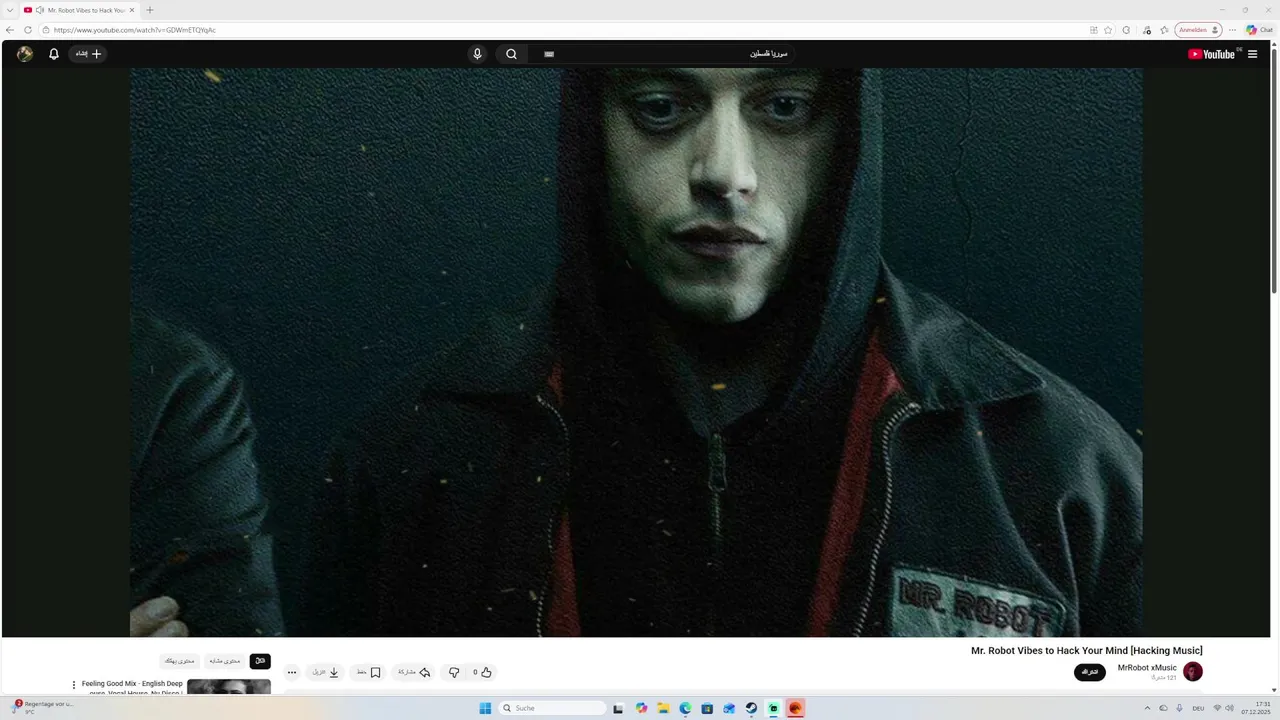Image resolution: width=1280 pixels, height=720 pixels.
Task: Start voice search with microphone icon
Action: [477, 54]
